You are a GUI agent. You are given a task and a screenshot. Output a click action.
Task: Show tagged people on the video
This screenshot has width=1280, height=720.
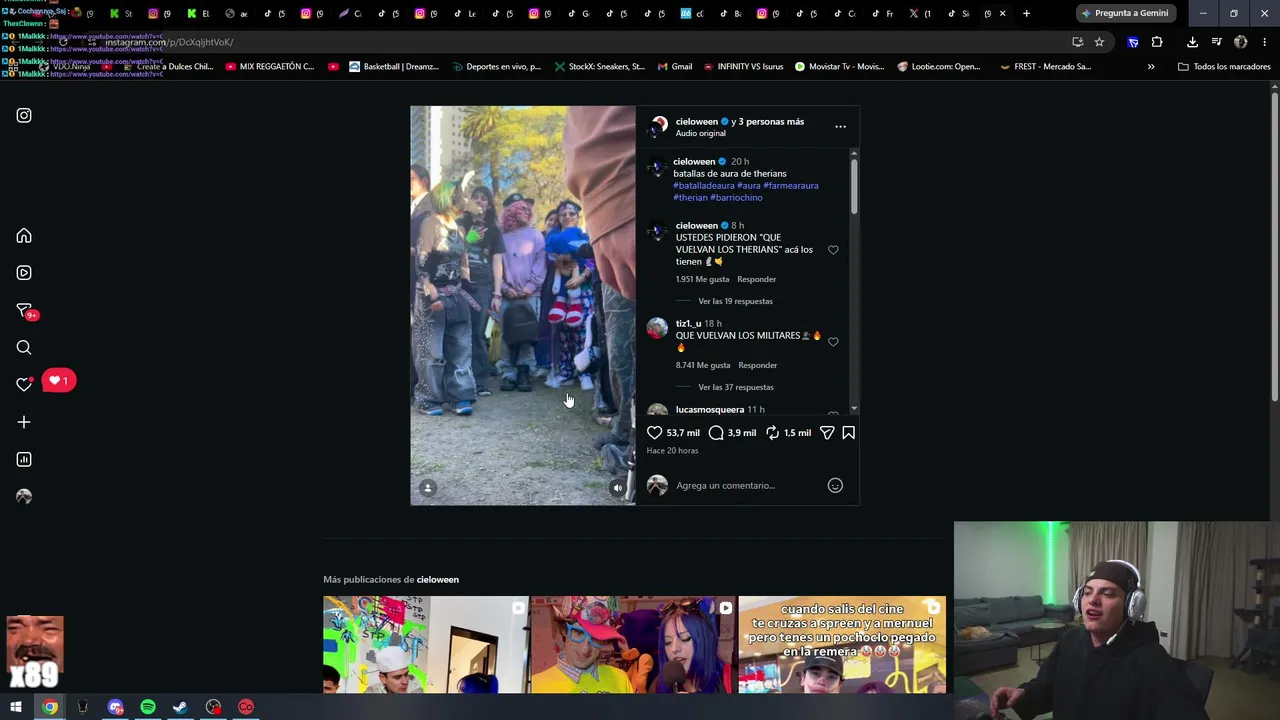point(428,488)
